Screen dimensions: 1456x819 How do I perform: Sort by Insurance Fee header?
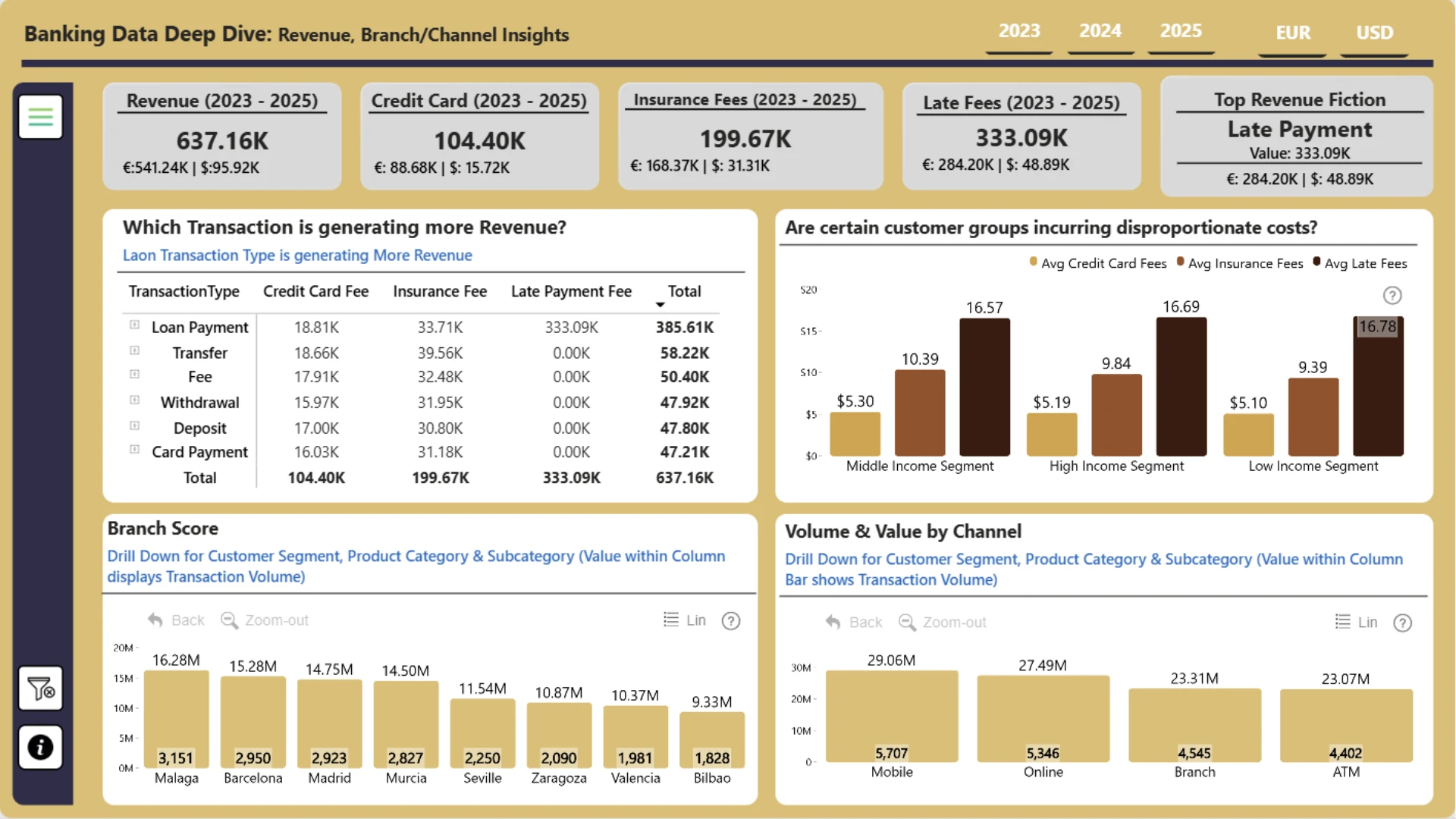pos(440,291)
